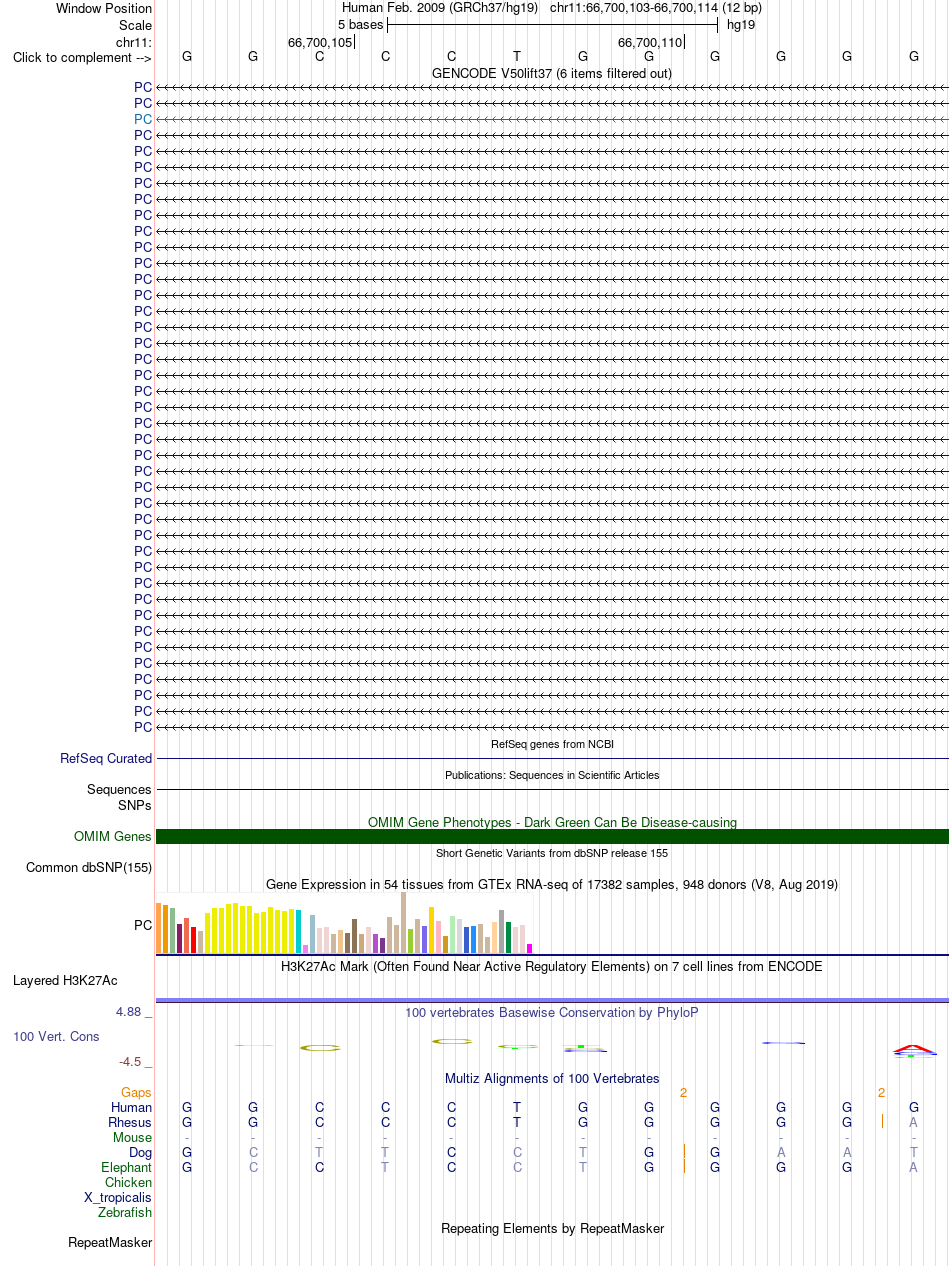The image size is (950, 1266).
Task: Click the 'Zebrafish' species label
Action: [x=125, y=1213]
